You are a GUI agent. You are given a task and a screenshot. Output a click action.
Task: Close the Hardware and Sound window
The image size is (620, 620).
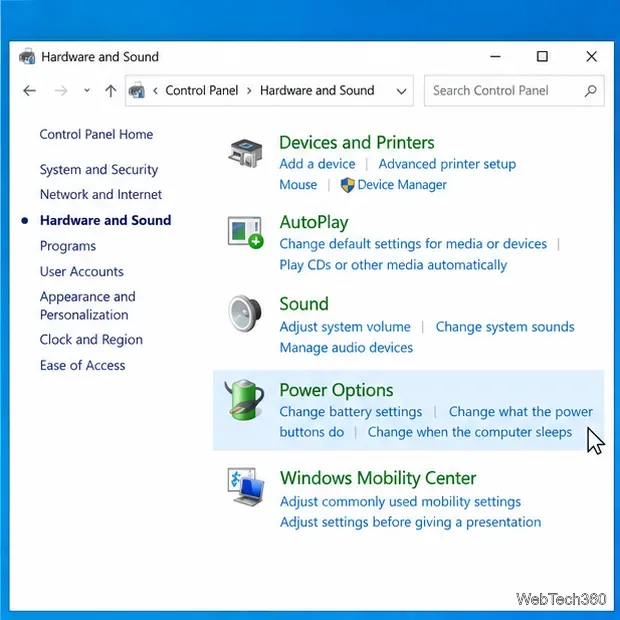592,57
